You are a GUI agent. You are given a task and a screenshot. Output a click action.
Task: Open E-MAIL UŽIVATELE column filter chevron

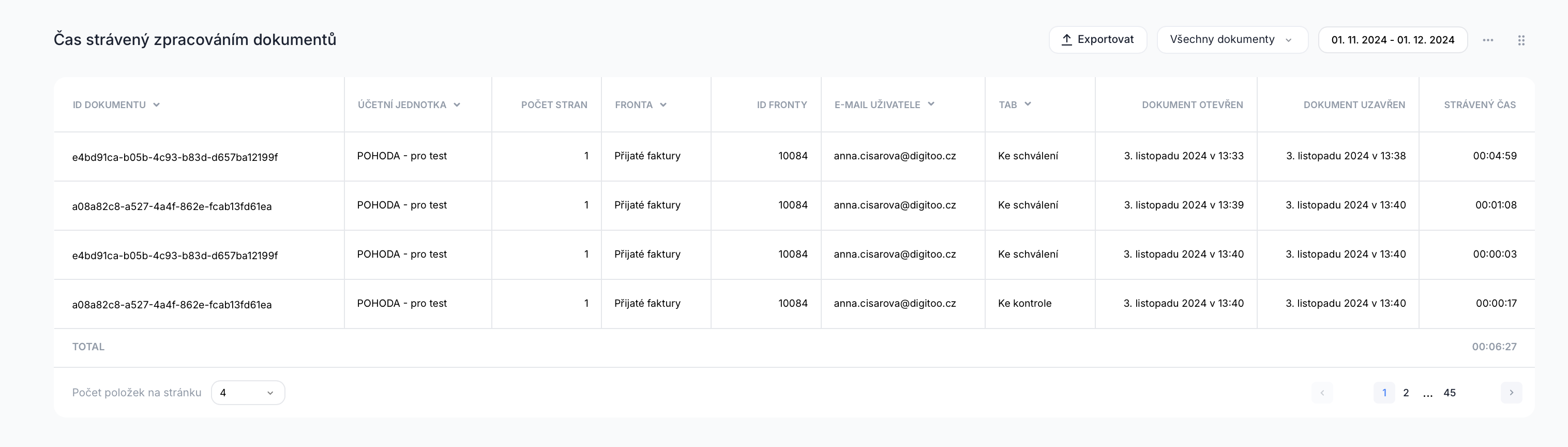tap(931, 104)
